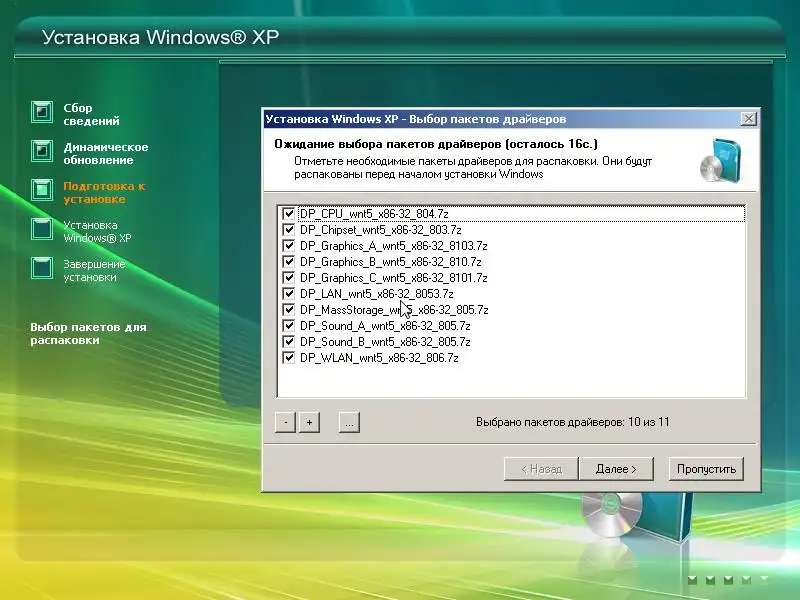The height and width of the screenshot is (600, 800).
Task: Select DP_Graphics_A_wnt5_x86-32_8103.7z row text
Action: coord(393,246)
